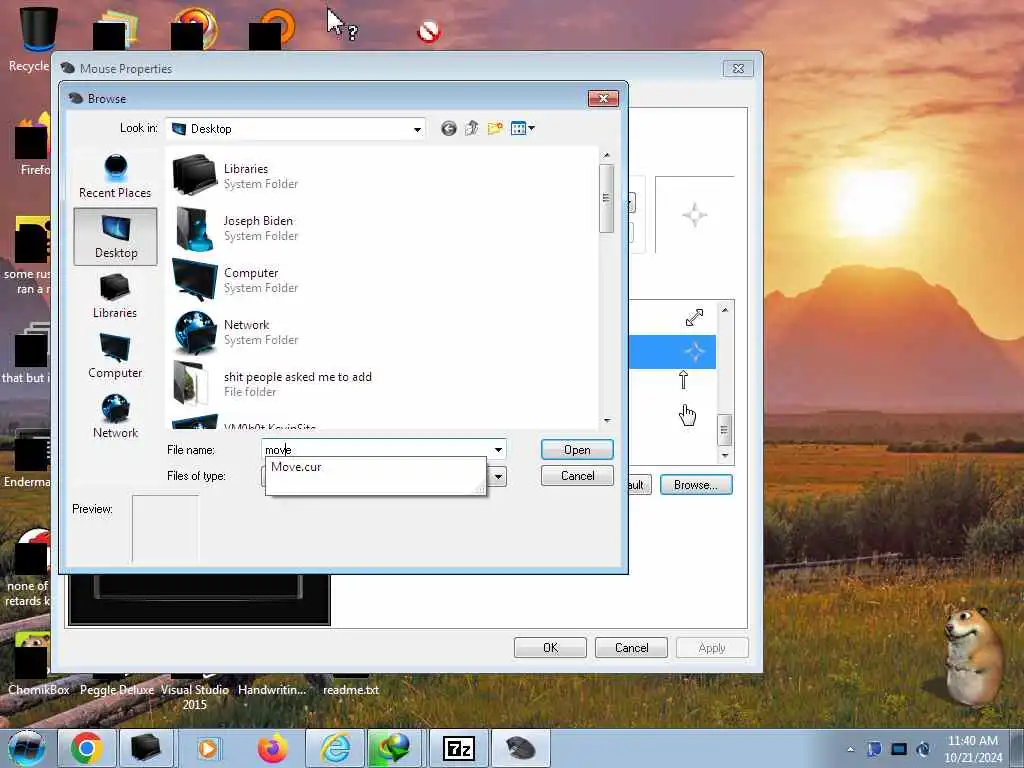1024x768 pixels.
Task: Click Cancel in the Browse dialog
Action: pos(577,475)
